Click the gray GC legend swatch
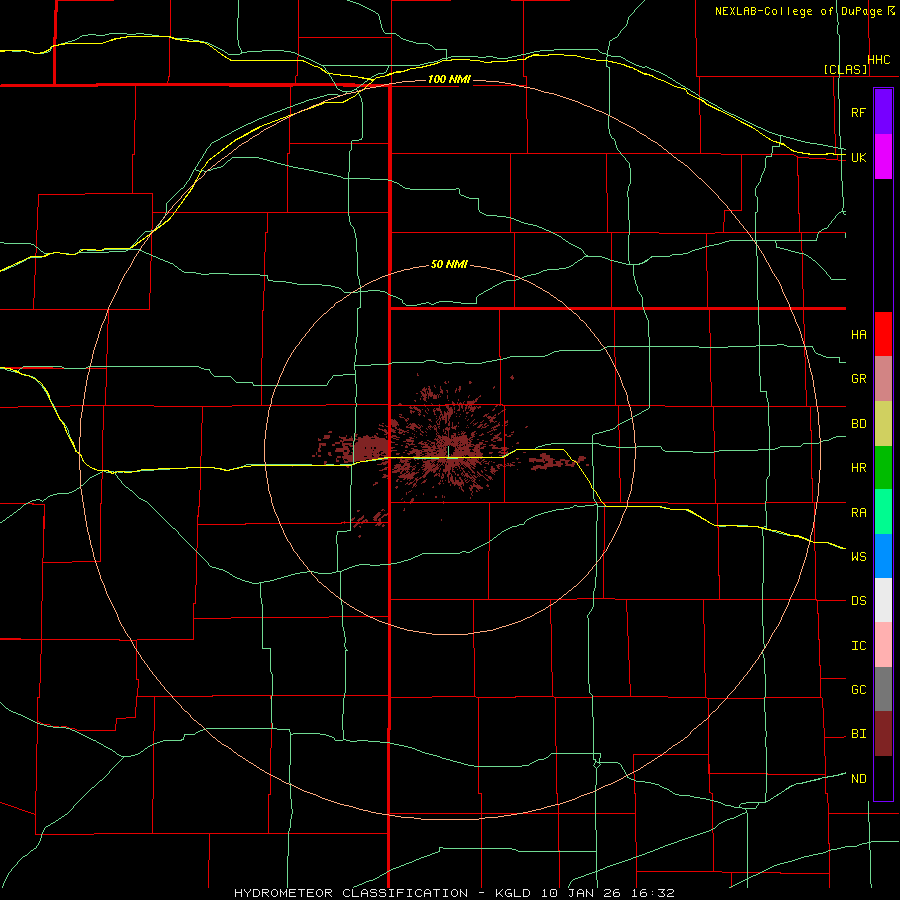Image resolution: width=900 pixels, height=900 pixels. tap(883, 689)
